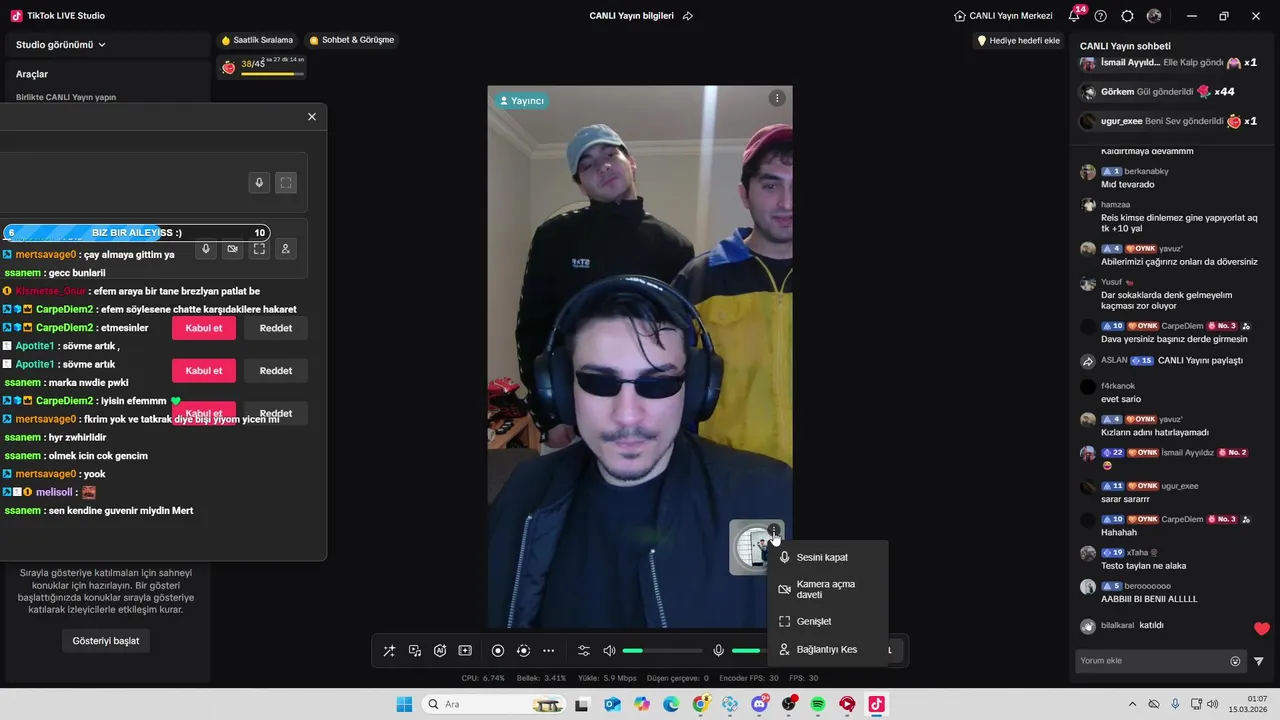1280x720 pixels.
Task: Open the effects magic wand tool
Action: (389, 651)
